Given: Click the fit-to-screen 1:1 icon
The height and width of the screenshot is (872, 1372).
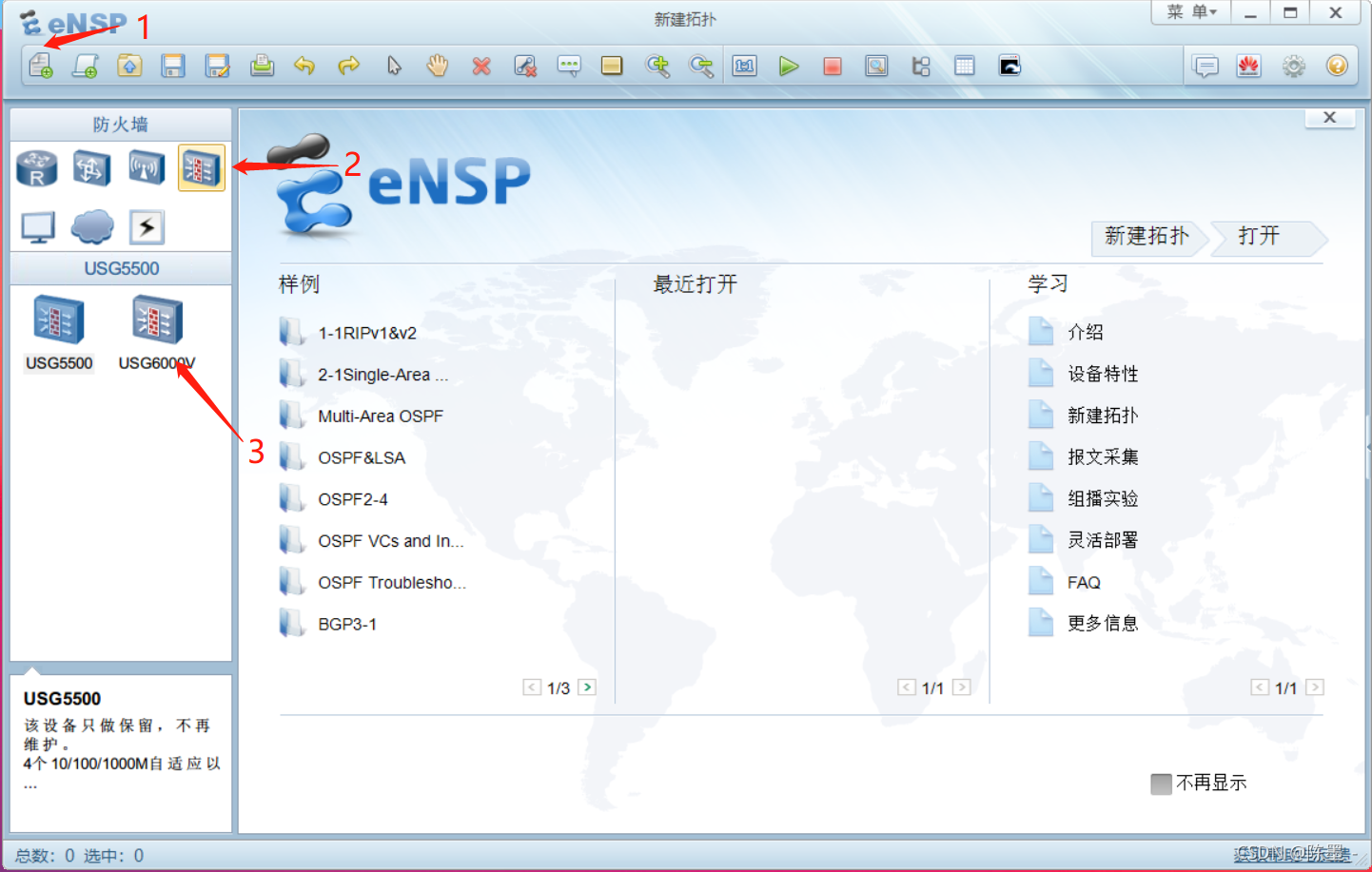Looking at the screenshot, I should click(745, 66).
